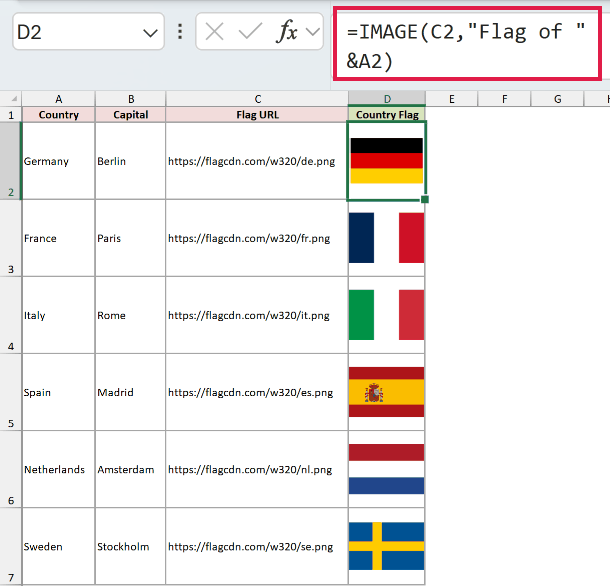Viewport: 610px width, 586px height.
Task: Select the Spain cell
Action: 58,392
